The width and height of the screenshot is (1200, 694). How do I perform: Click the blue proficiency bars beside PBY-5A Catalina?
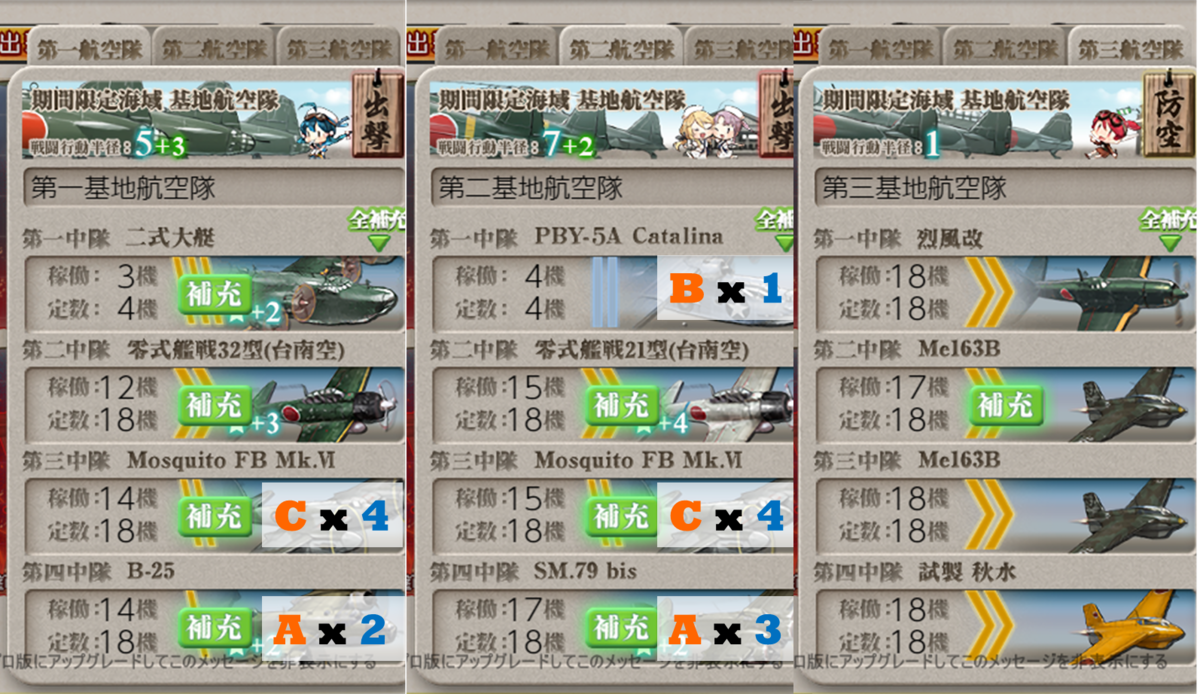(x=605, y=292)
